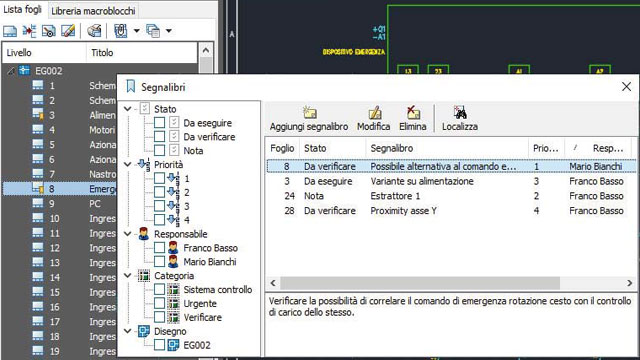Click sheet 8 bookmarked icon in sheet list
This screenshot has width=640, height=360.
coord(38,188)
